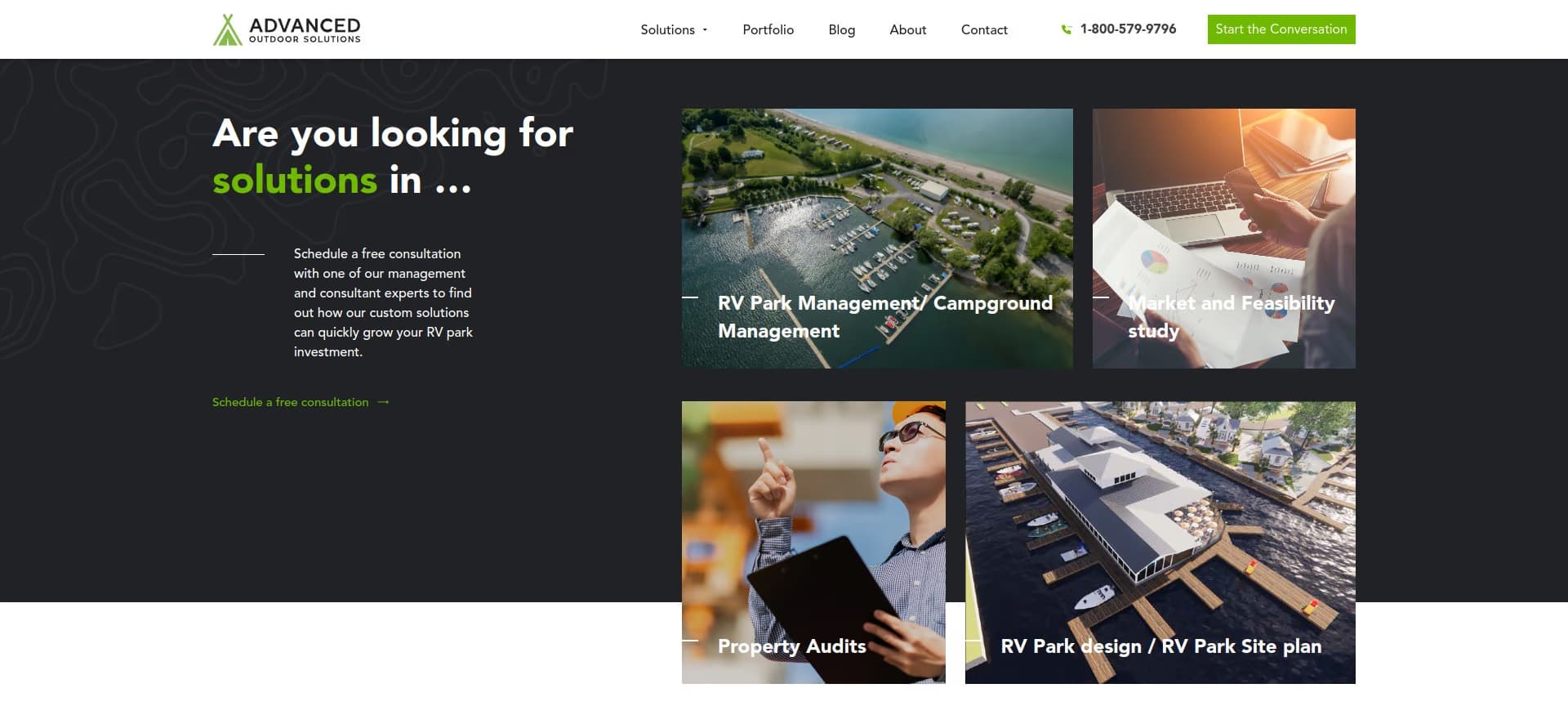Click Schedule a free consultation link
Viewport: 1568px width, 715px height.
pyautogui.click(x=290, y=402)
